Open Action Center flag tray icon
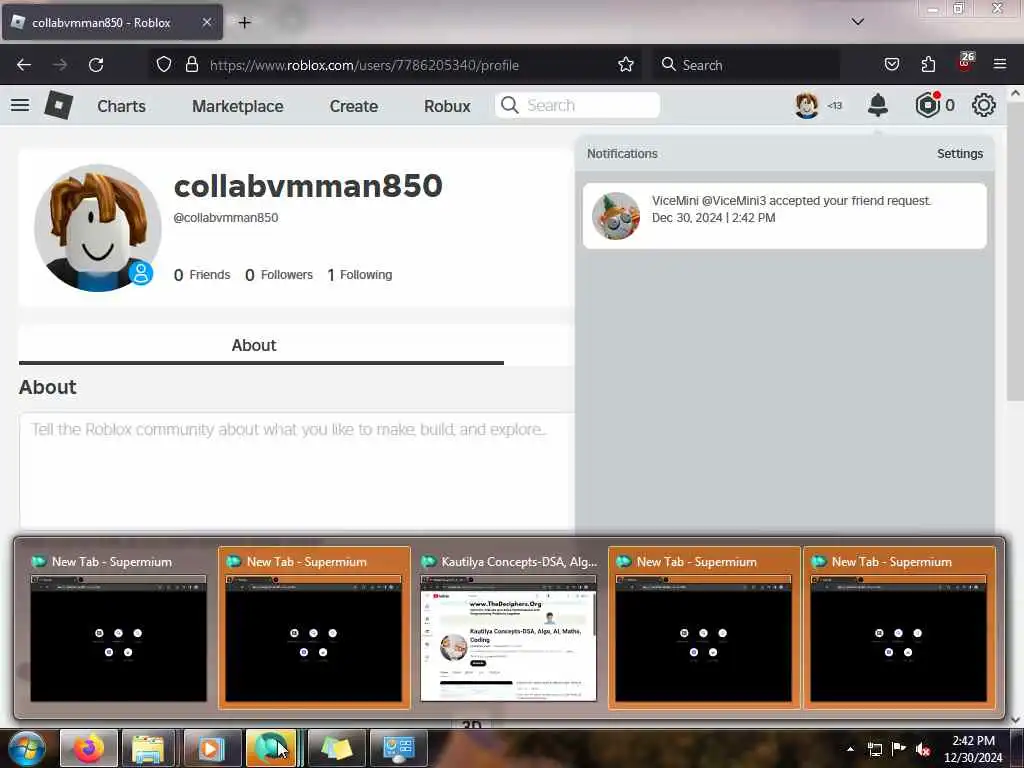1024x768 pixels. [899, 748]
